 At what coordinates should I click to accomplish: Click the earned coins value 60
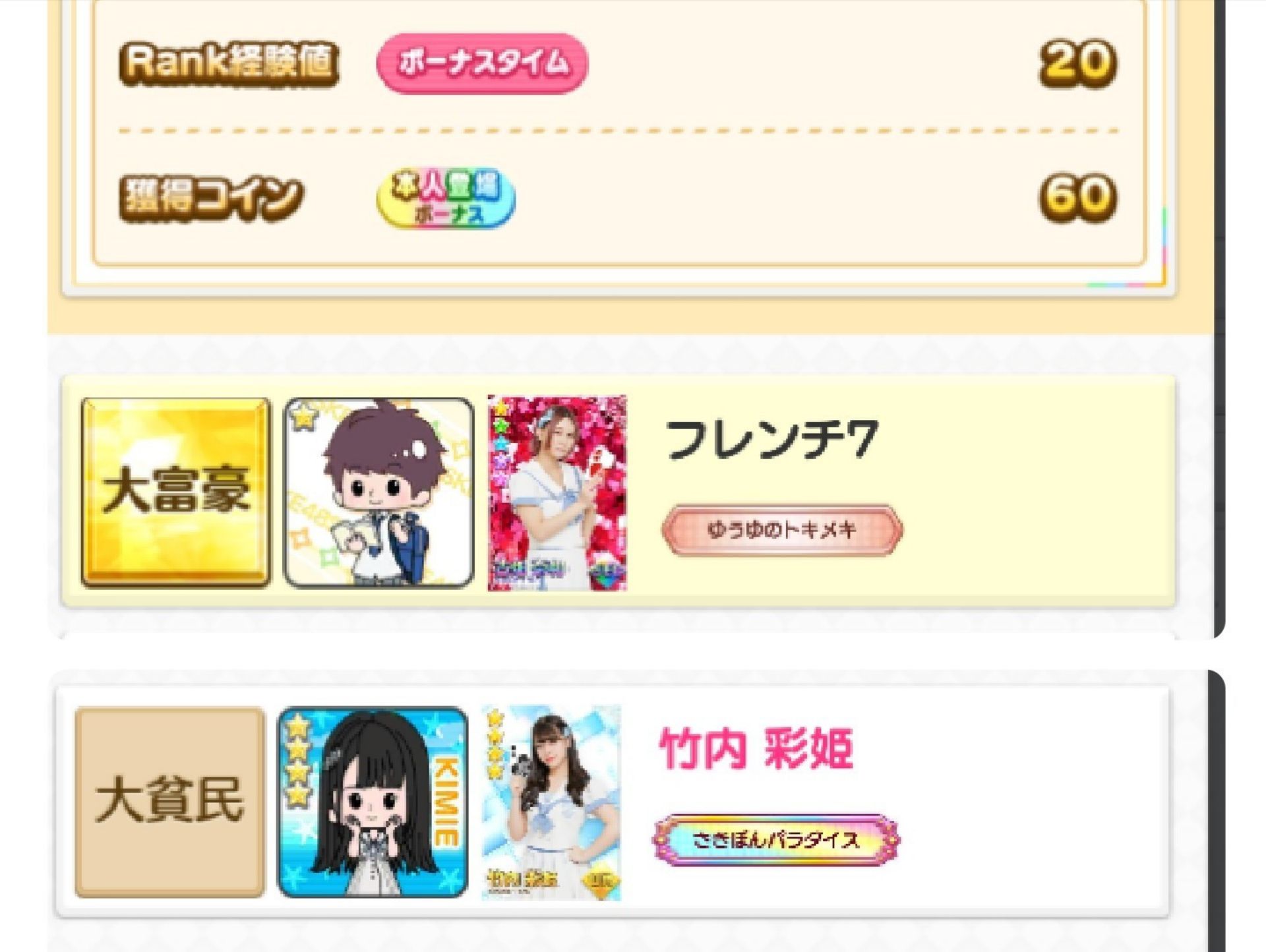1078,197
